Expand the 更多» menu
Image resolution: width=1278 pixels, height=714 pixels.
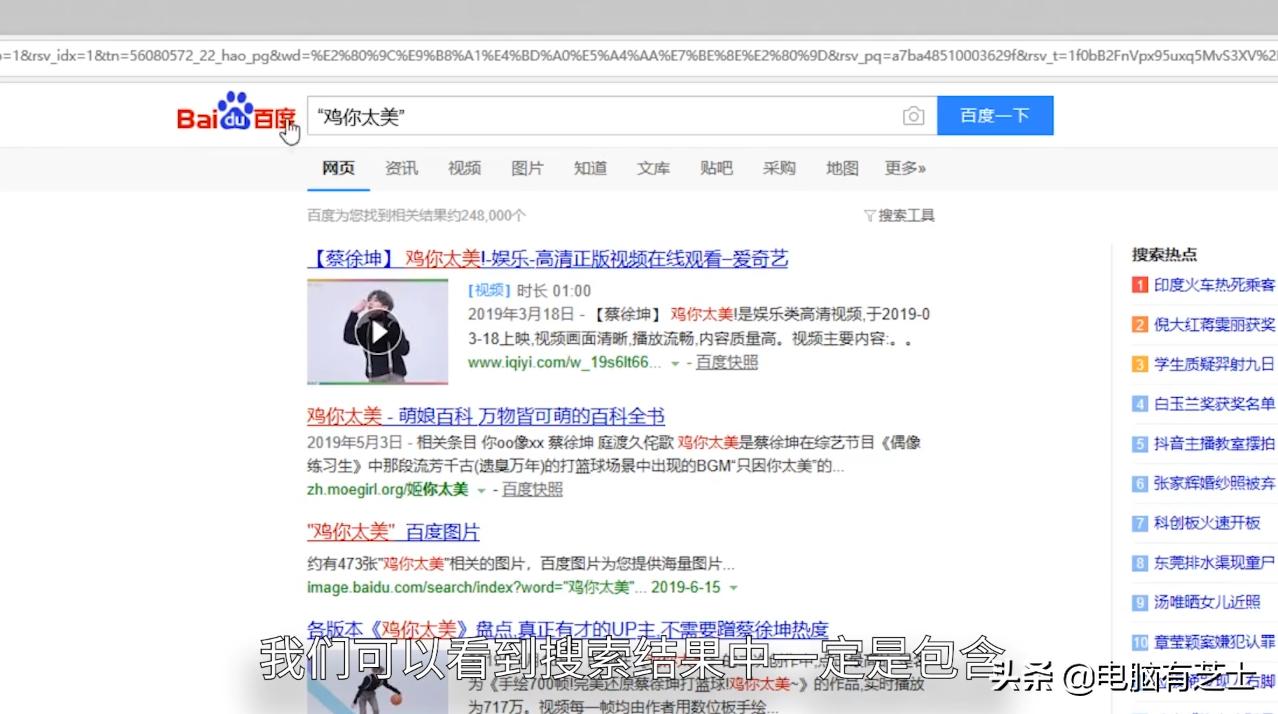pos(904,168)
